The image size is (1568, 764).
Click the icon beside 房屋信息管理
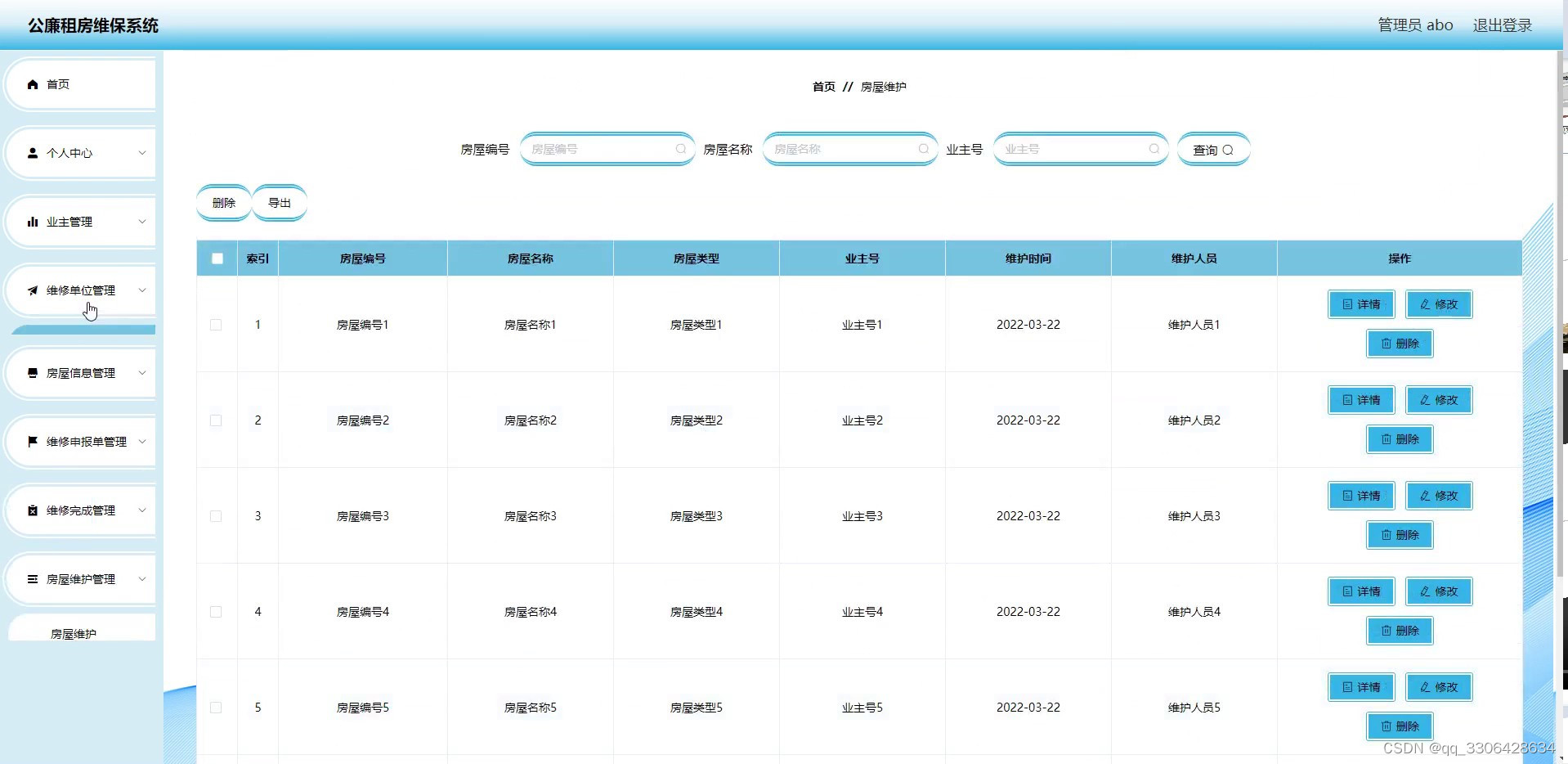click(x=33, y=373)
